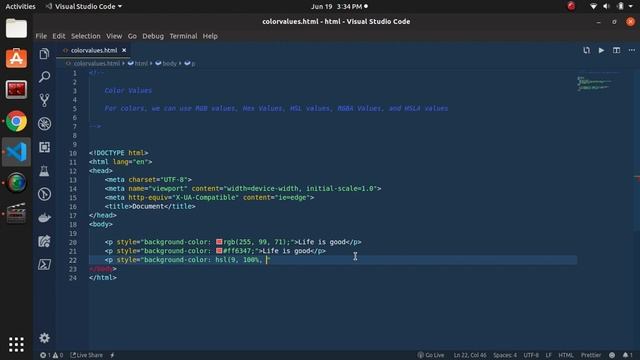Open the Activities overview
Screen dimensions: 640x360
20,7
